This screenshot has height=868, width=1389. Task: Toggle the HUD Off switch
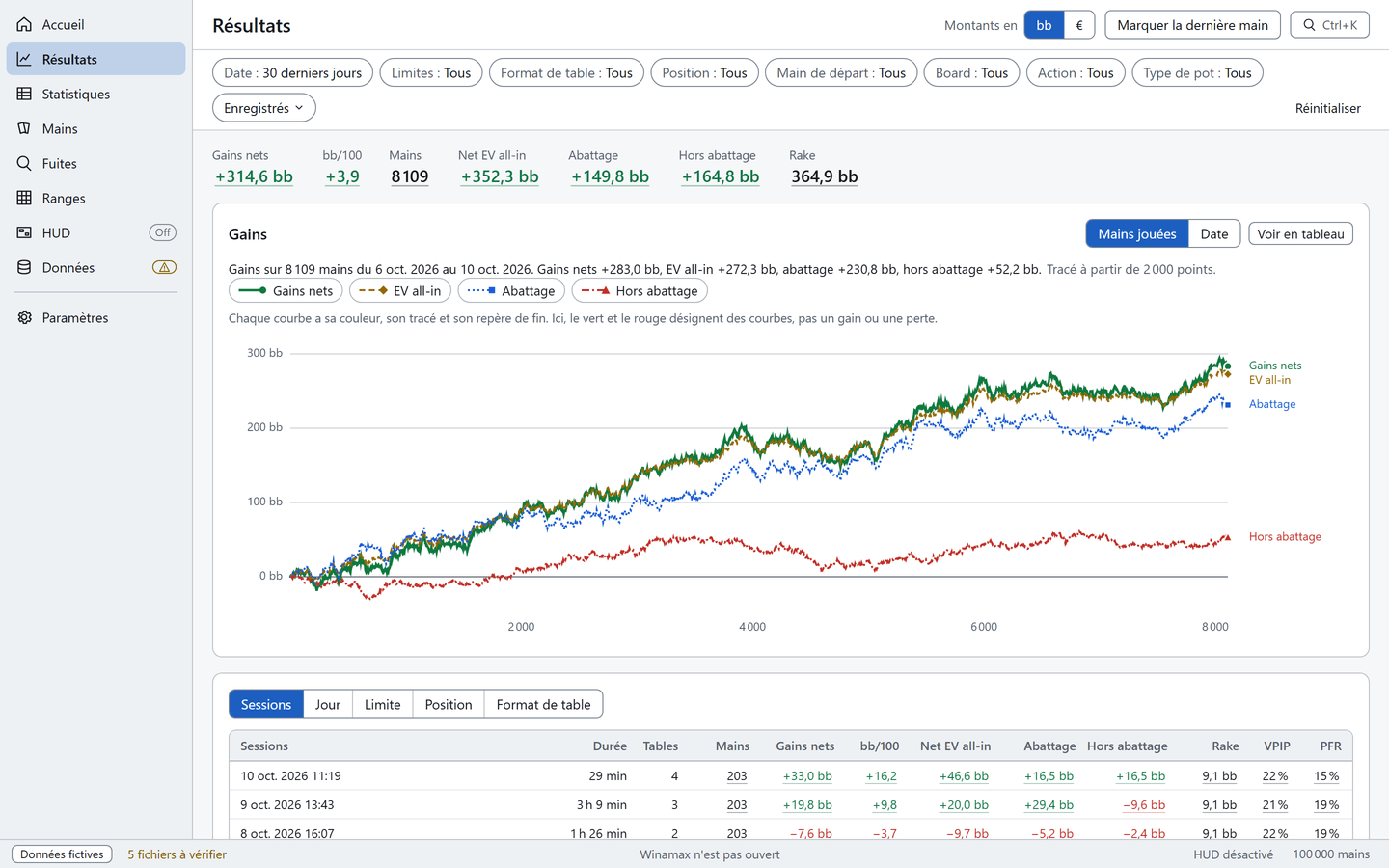click(x=163, y=232)
